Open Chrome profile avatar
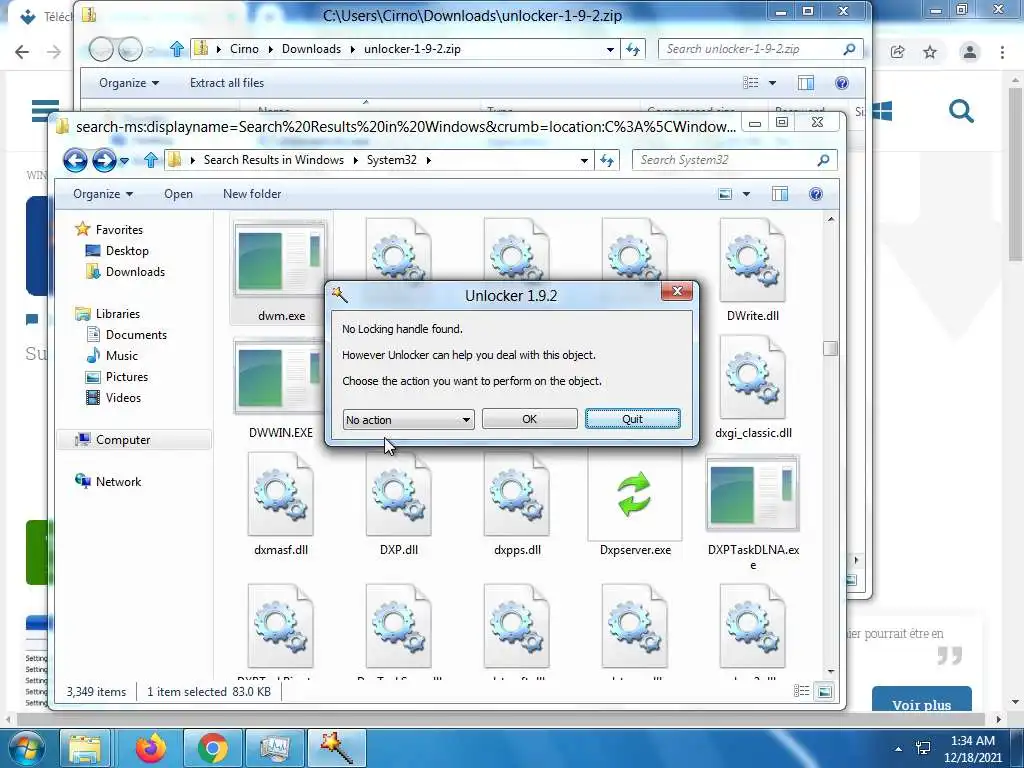Screen dimensions: 1024x768 tap(970, 52)
